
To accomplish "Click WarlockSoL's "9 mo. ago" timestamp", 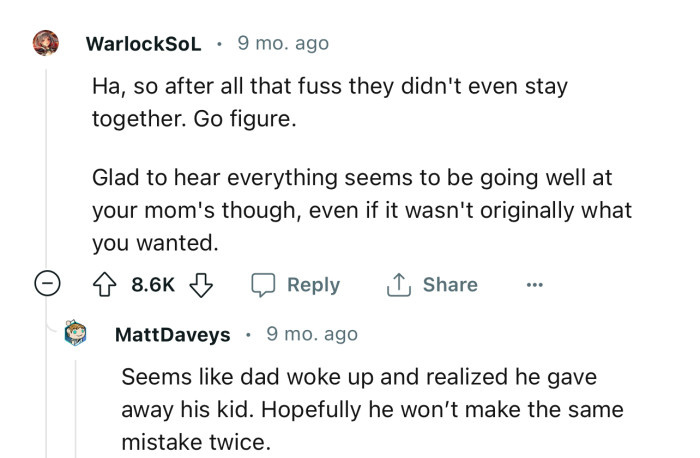I will click(x=282, y=44).
